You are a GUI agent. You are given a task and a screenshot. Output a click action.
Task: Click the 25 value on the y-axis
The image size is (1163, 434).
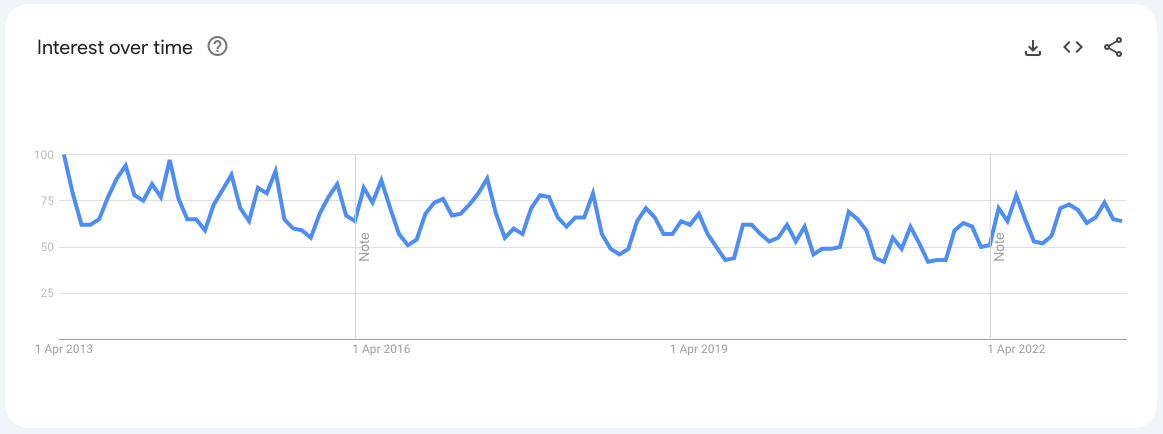(46, 293)
